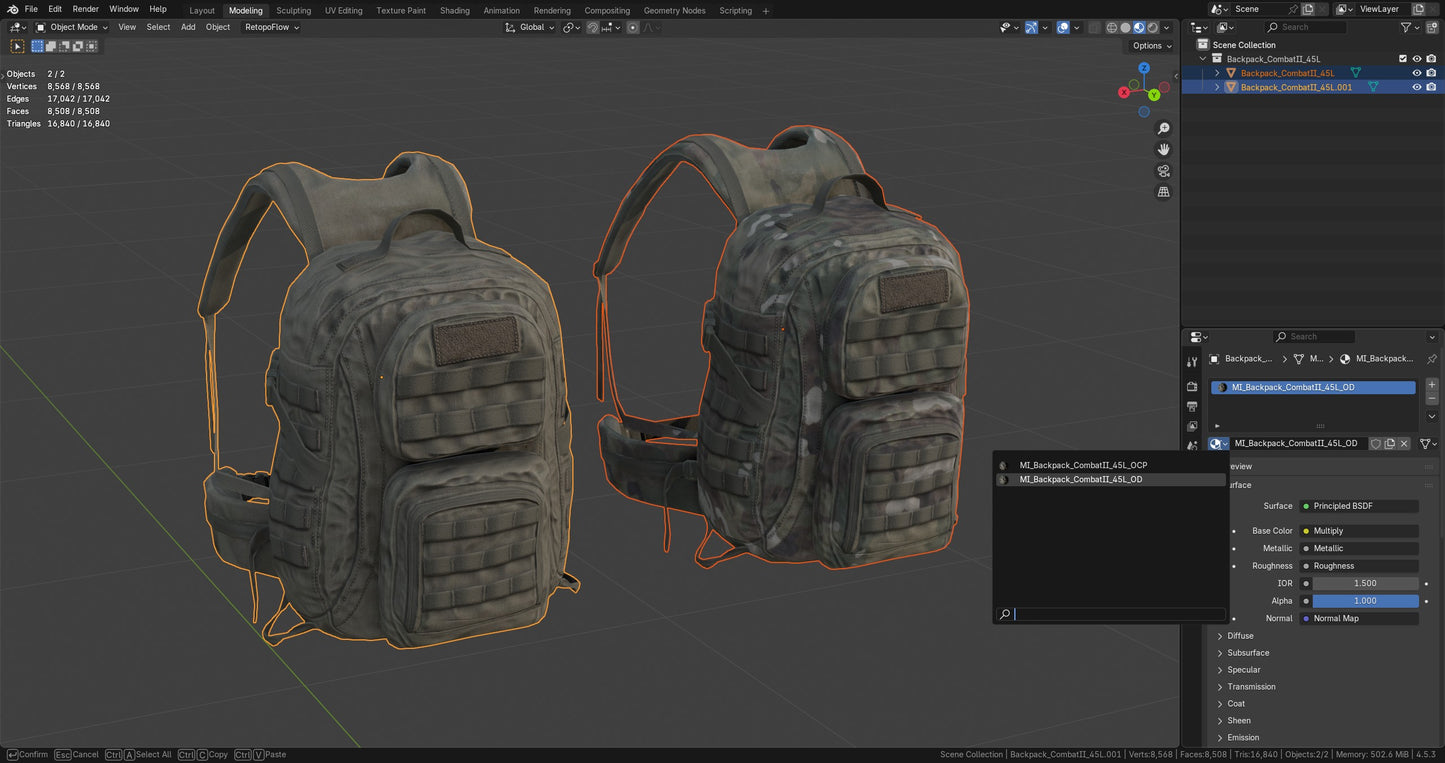The height and width of the screenshot is (763, 1445).
Task: Open the Options dropdown in the viewport
Action: click(1150, 45)
